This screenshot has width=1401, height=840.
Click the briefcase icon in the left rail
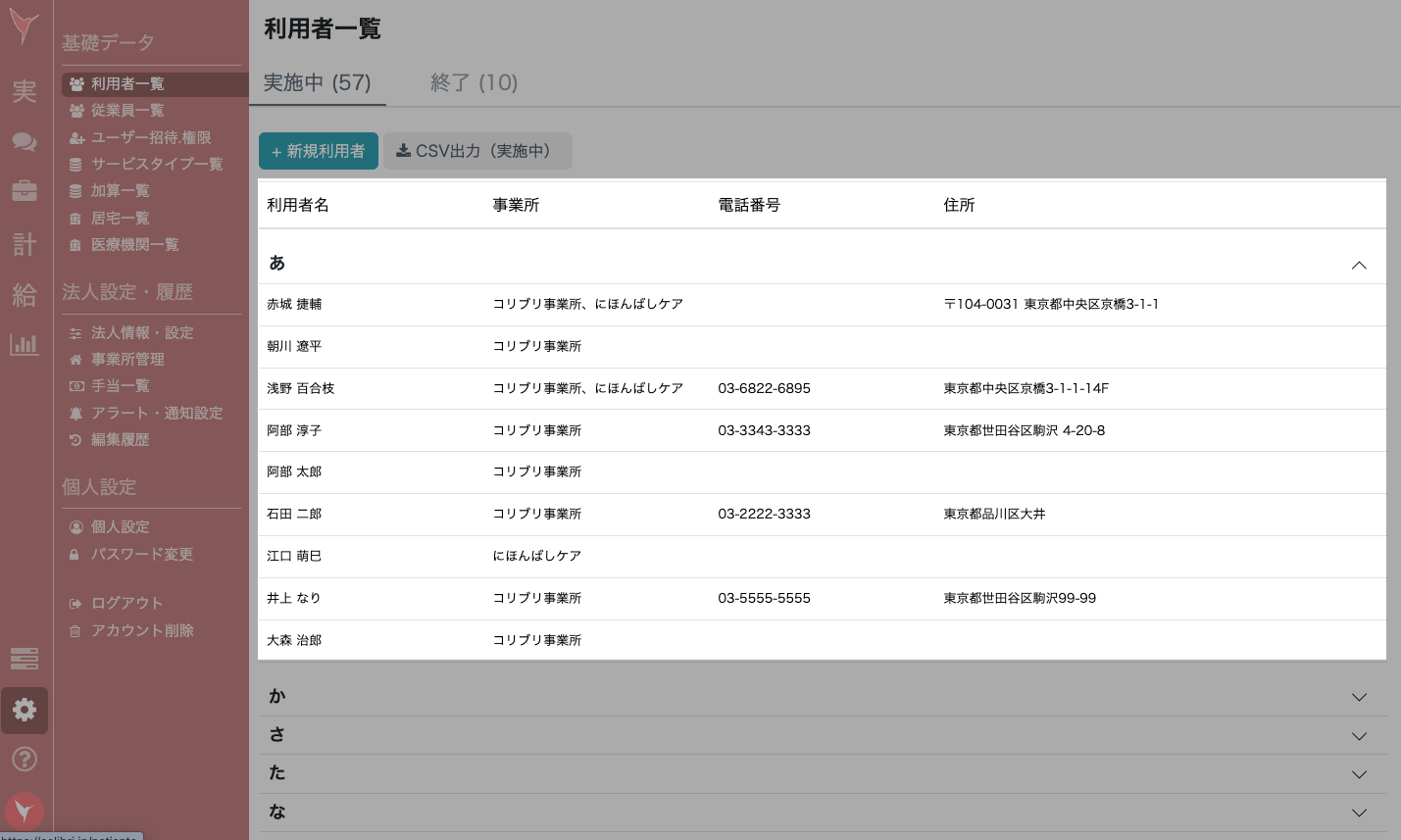click(24, 192)
